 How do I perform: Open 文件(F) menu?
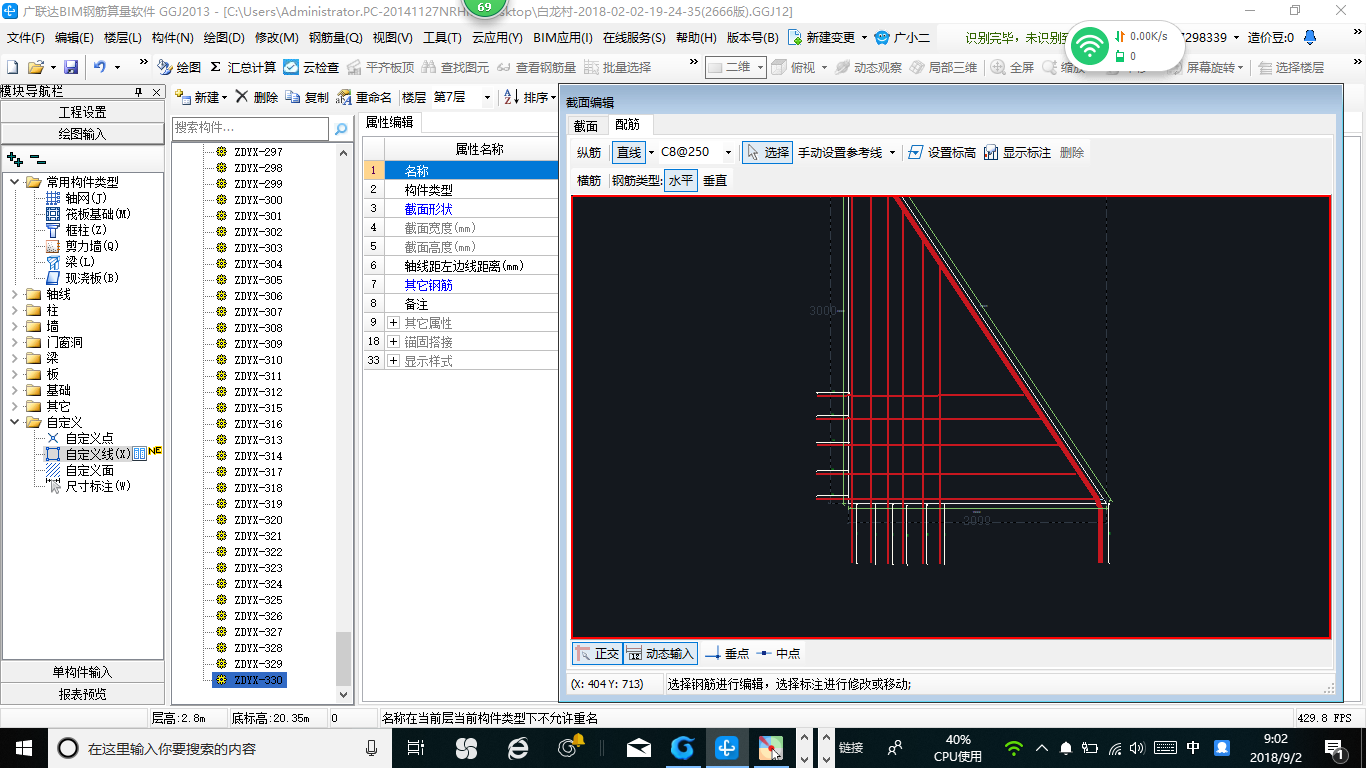pyautogui.click(x=26, y=38)
